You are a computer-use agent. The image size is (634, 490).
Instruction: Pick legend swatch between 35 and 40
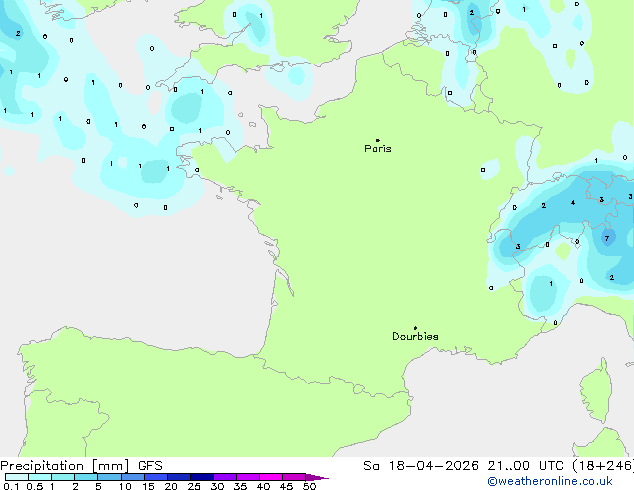coord(248,477)
